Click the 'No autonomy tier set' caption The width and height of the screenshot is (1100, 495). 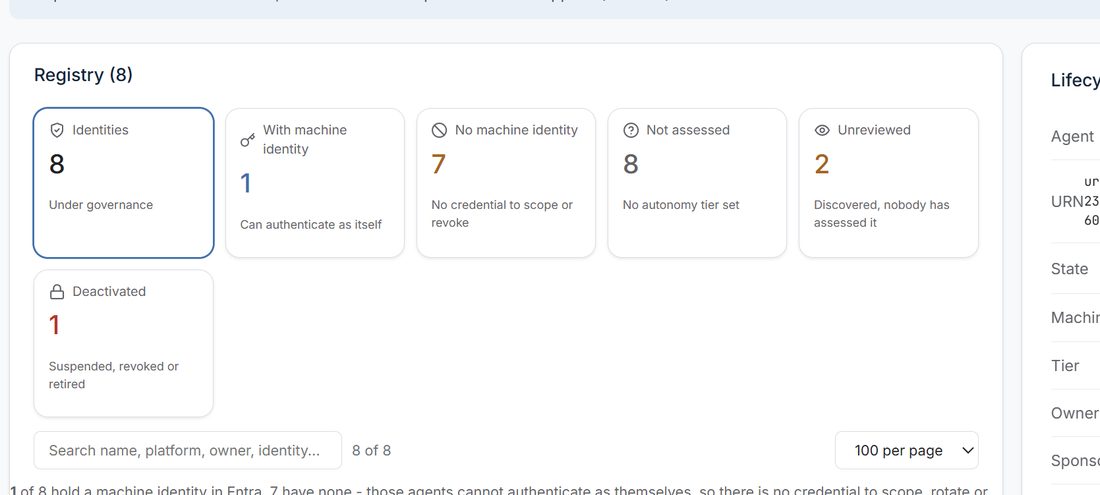pos(681,205)
